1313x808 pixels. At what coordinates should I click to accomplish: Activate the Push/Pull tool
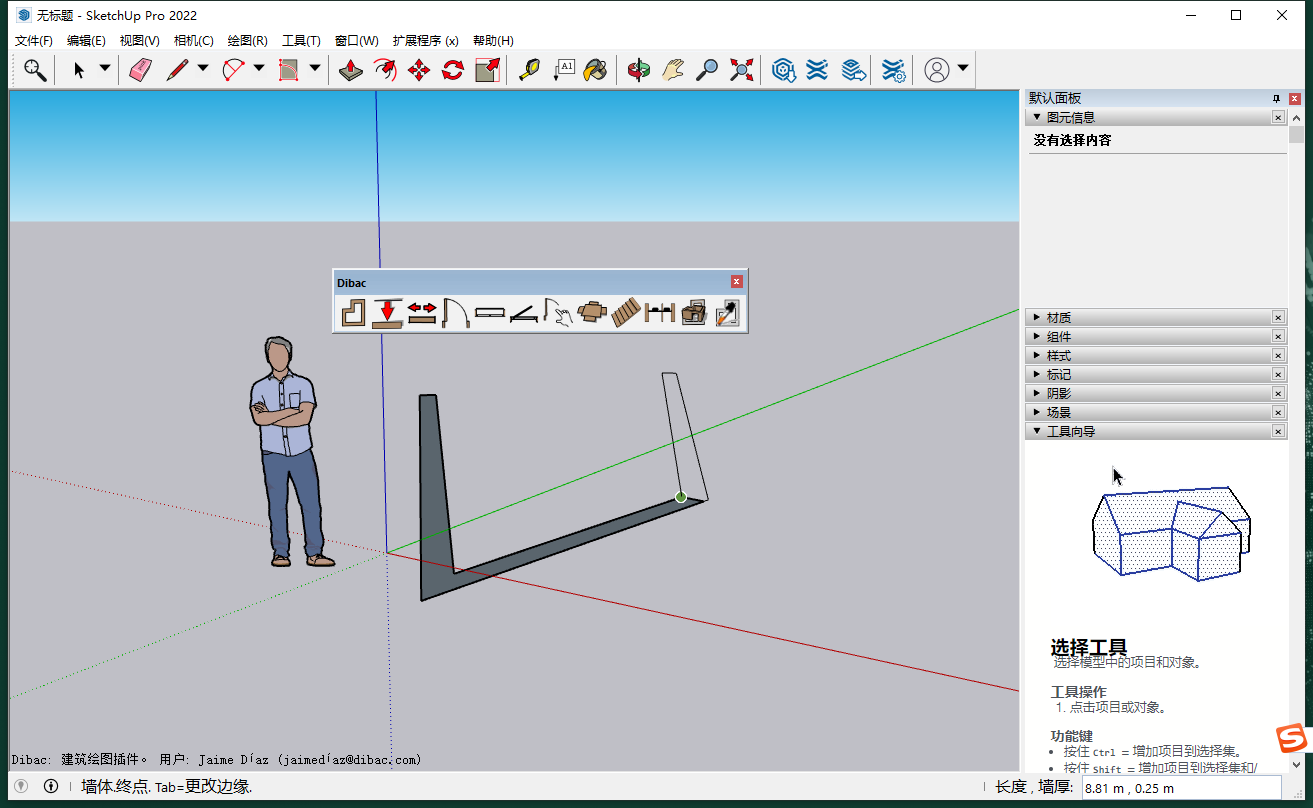point(350,69)
